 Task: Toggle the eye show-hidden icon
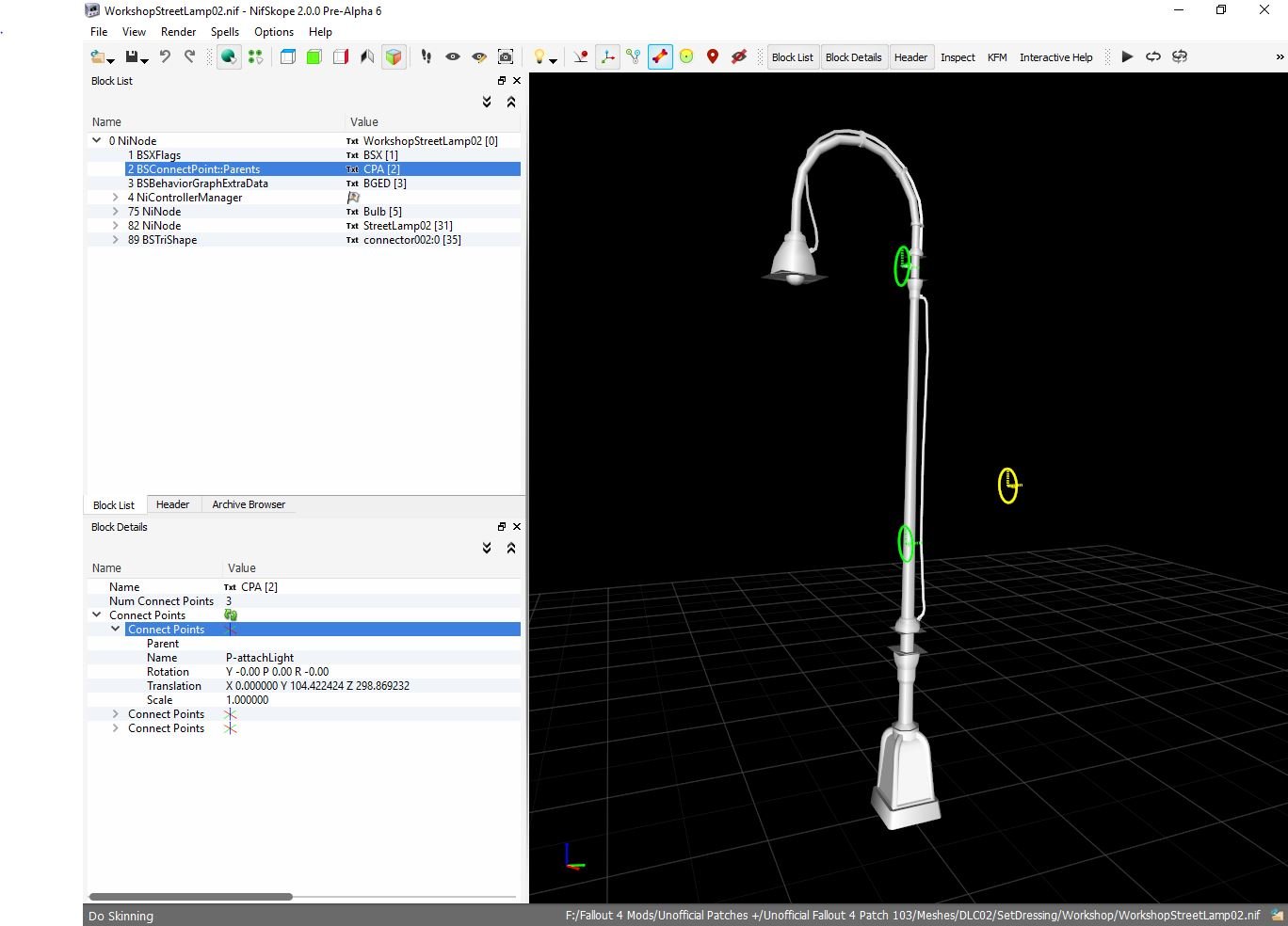tap(453, 57)
